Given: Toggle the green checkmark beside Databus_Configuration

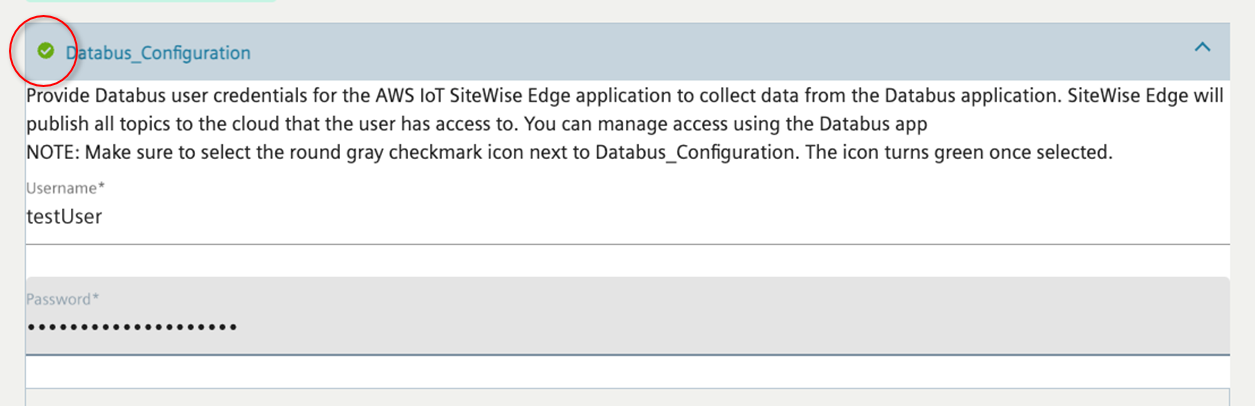Looking at the screenshot, I should [45, 51].
